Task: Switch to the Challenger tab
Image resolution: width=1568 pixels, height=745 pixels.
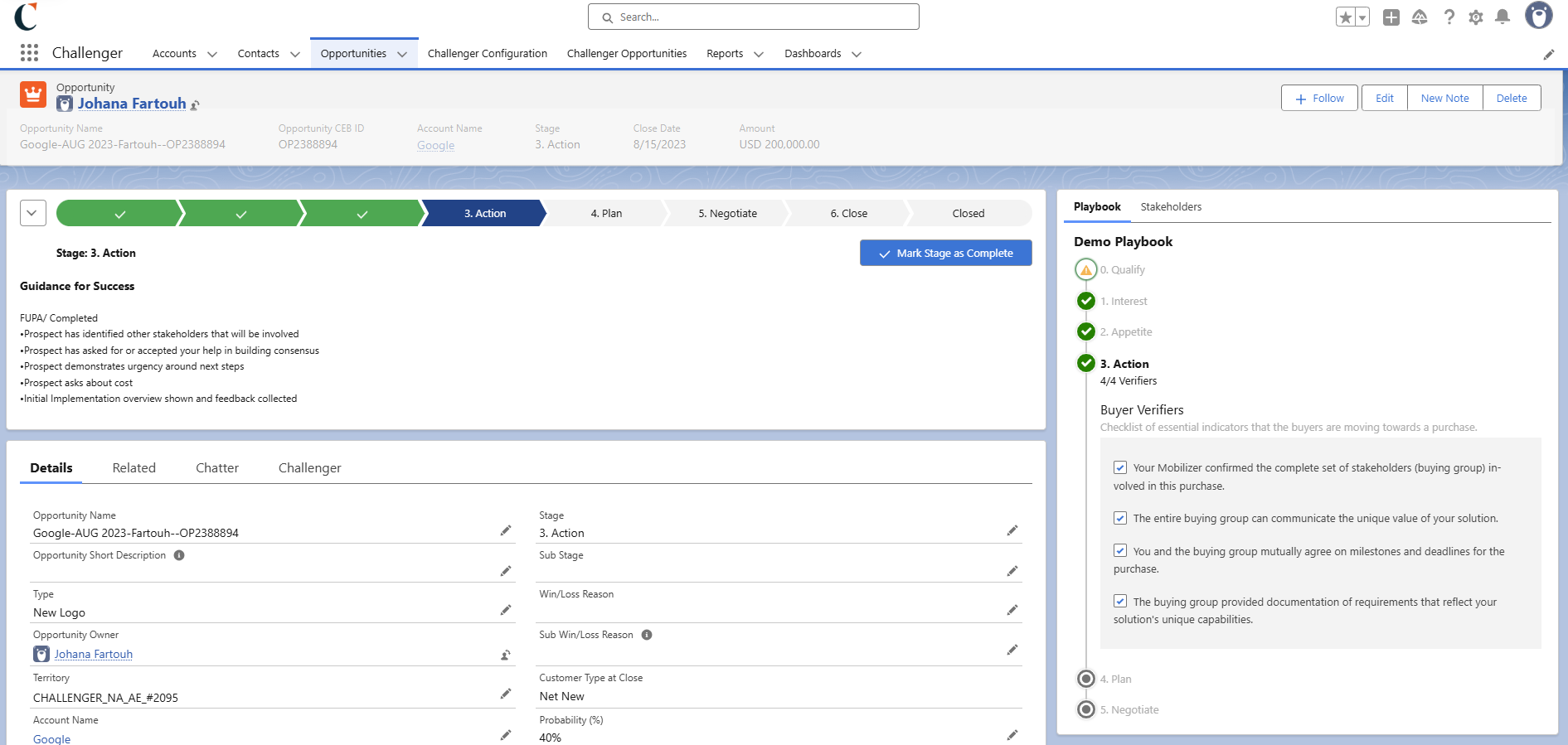Action: 310,467
